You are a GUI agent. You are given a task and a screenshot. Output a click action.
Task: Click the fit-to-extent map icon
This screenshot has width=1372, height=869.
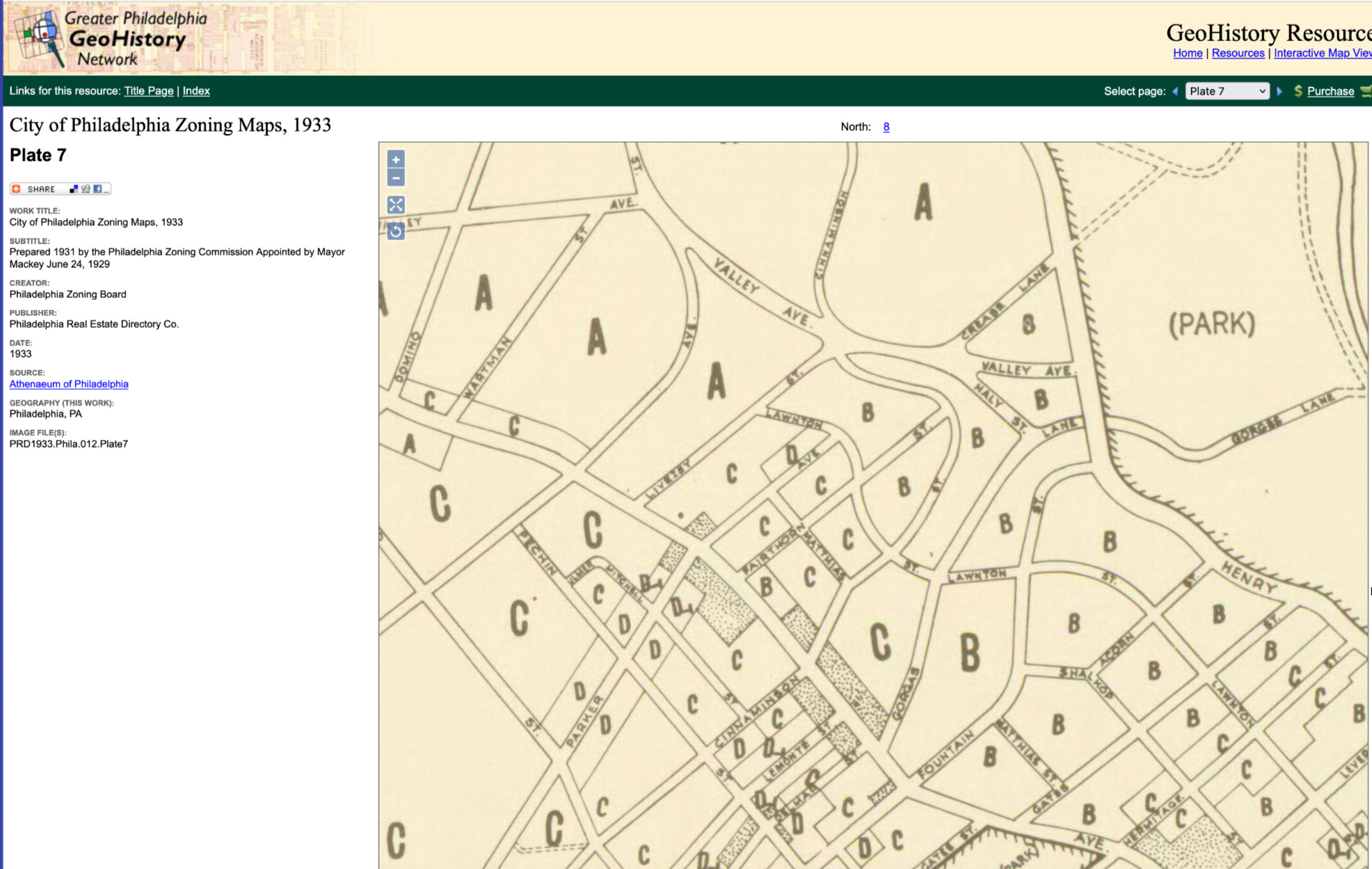click(396, 205)
